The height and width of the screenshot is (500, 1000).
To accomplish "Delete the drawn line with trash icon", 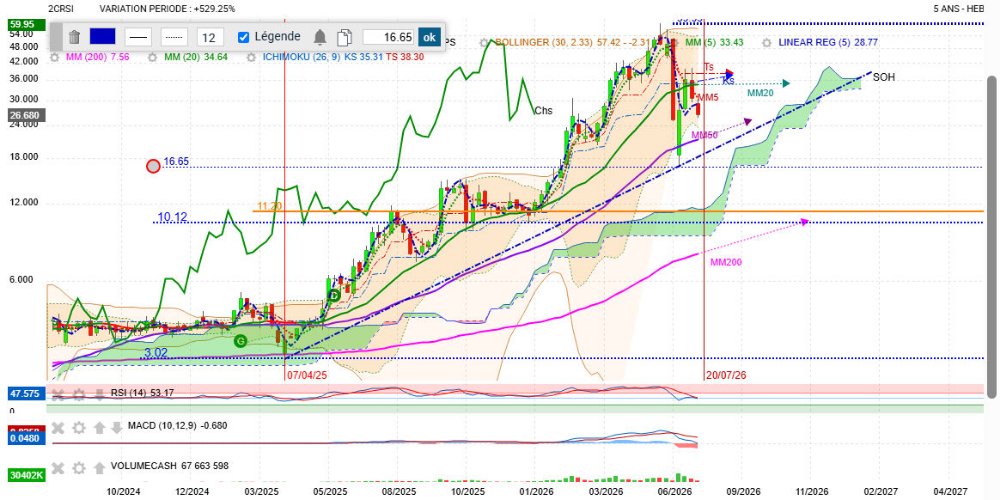I will 74,37.
